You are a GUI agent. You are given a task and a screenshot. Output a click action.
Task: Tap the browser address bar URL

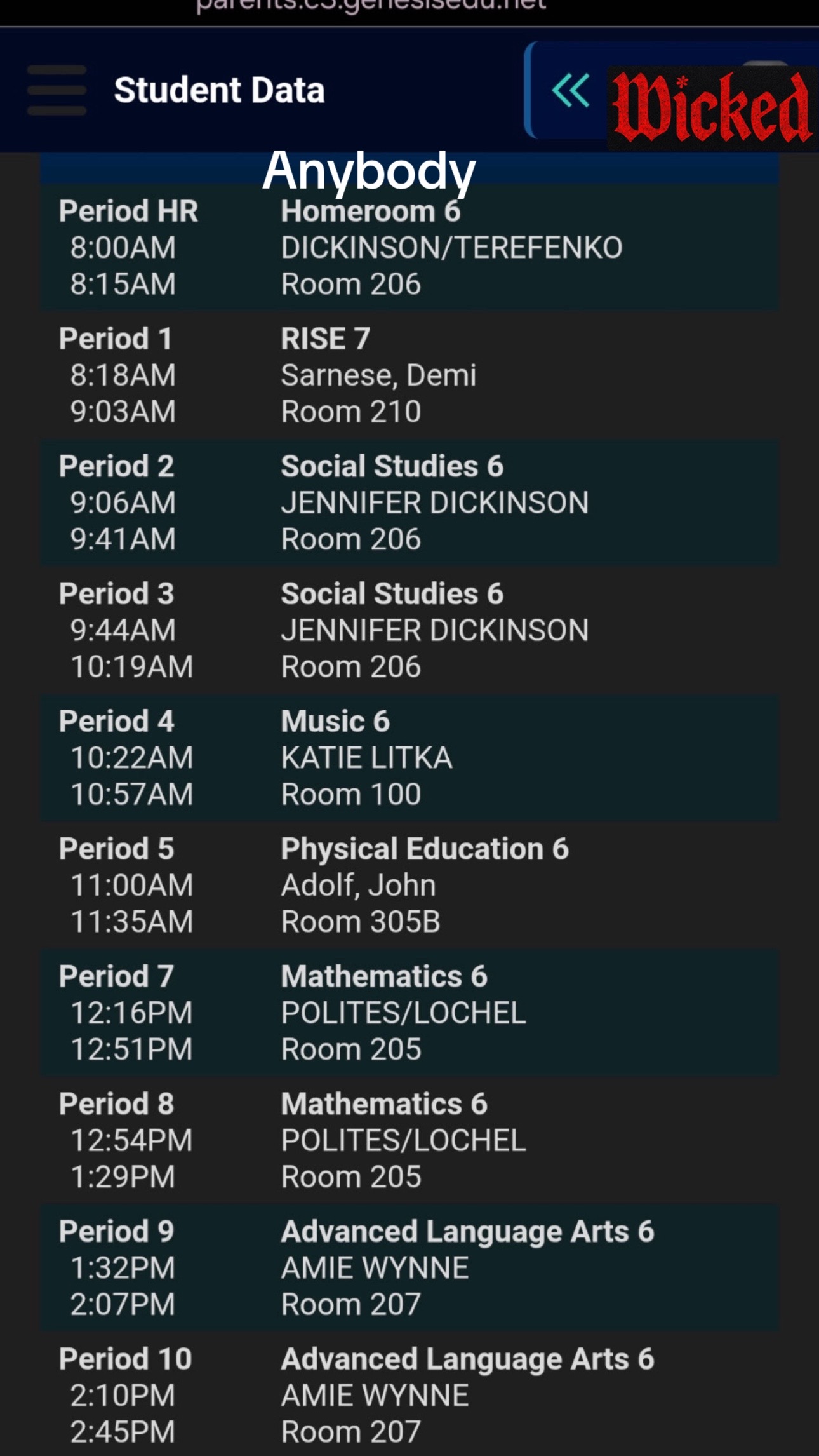point(371,6)
